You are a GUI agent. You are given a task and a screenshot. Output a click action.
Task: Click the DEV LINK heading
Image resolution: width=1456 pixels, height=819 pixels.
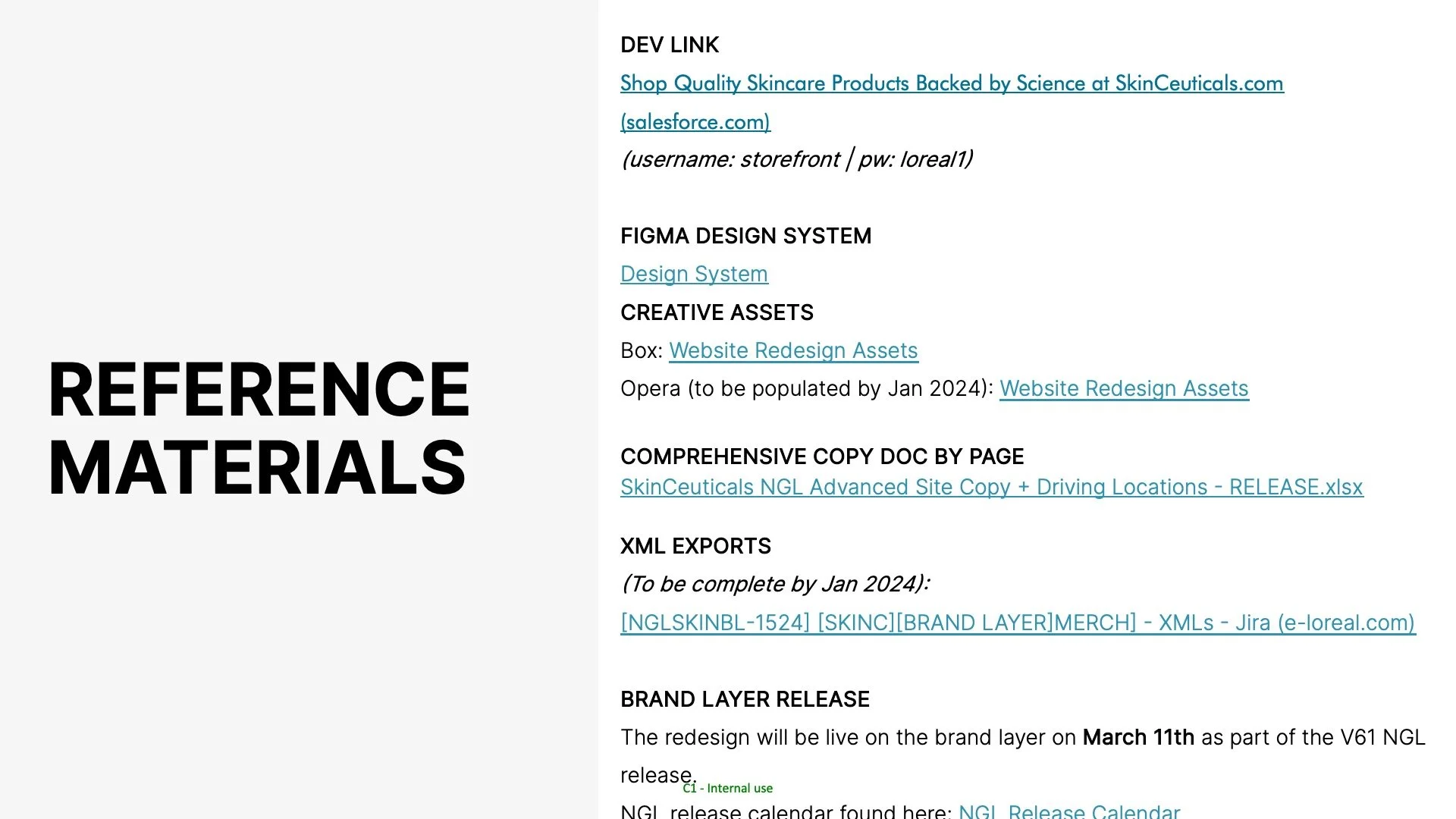click(x=670, y=45)
